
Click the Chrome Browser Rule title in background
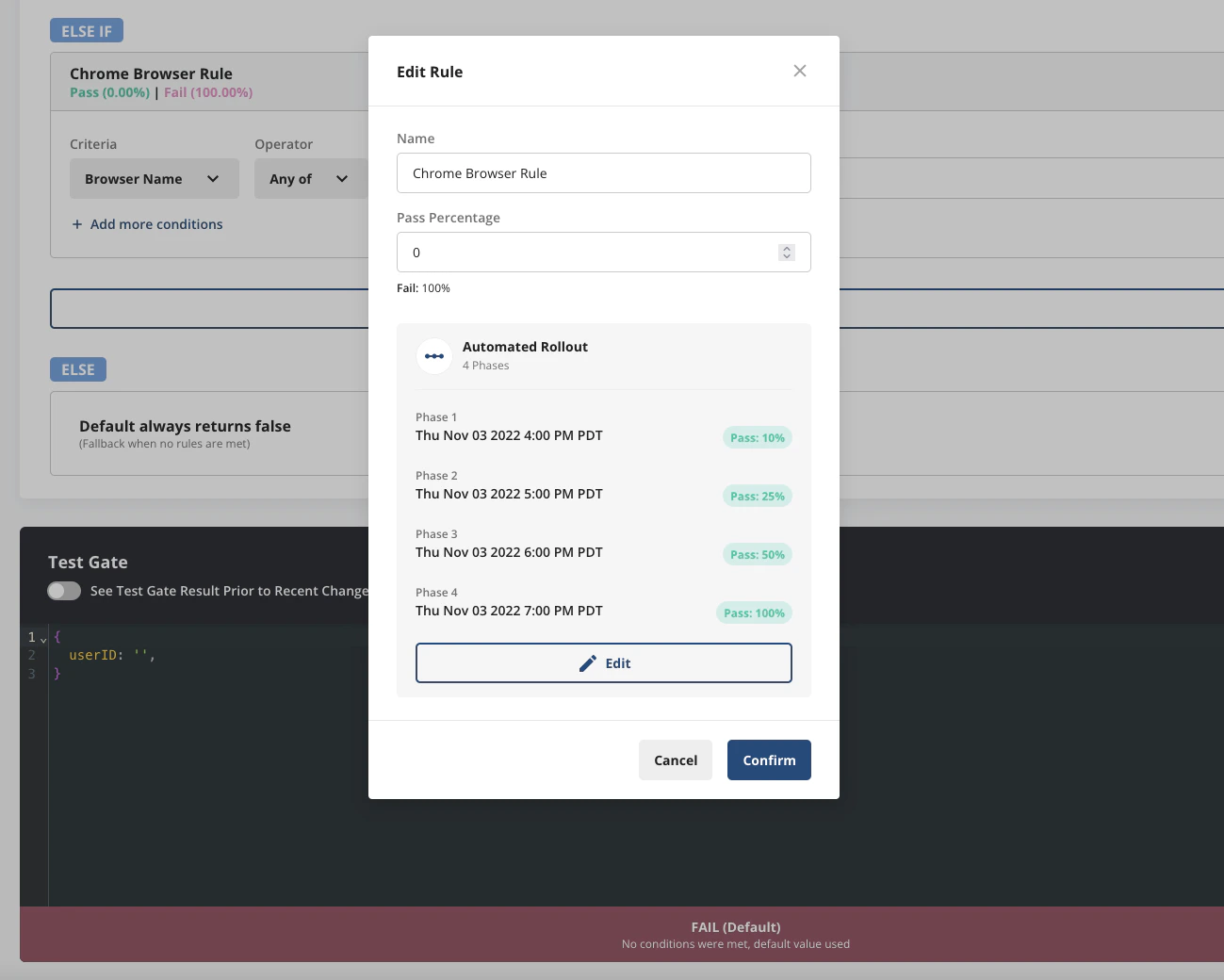[x=151, y=73]
